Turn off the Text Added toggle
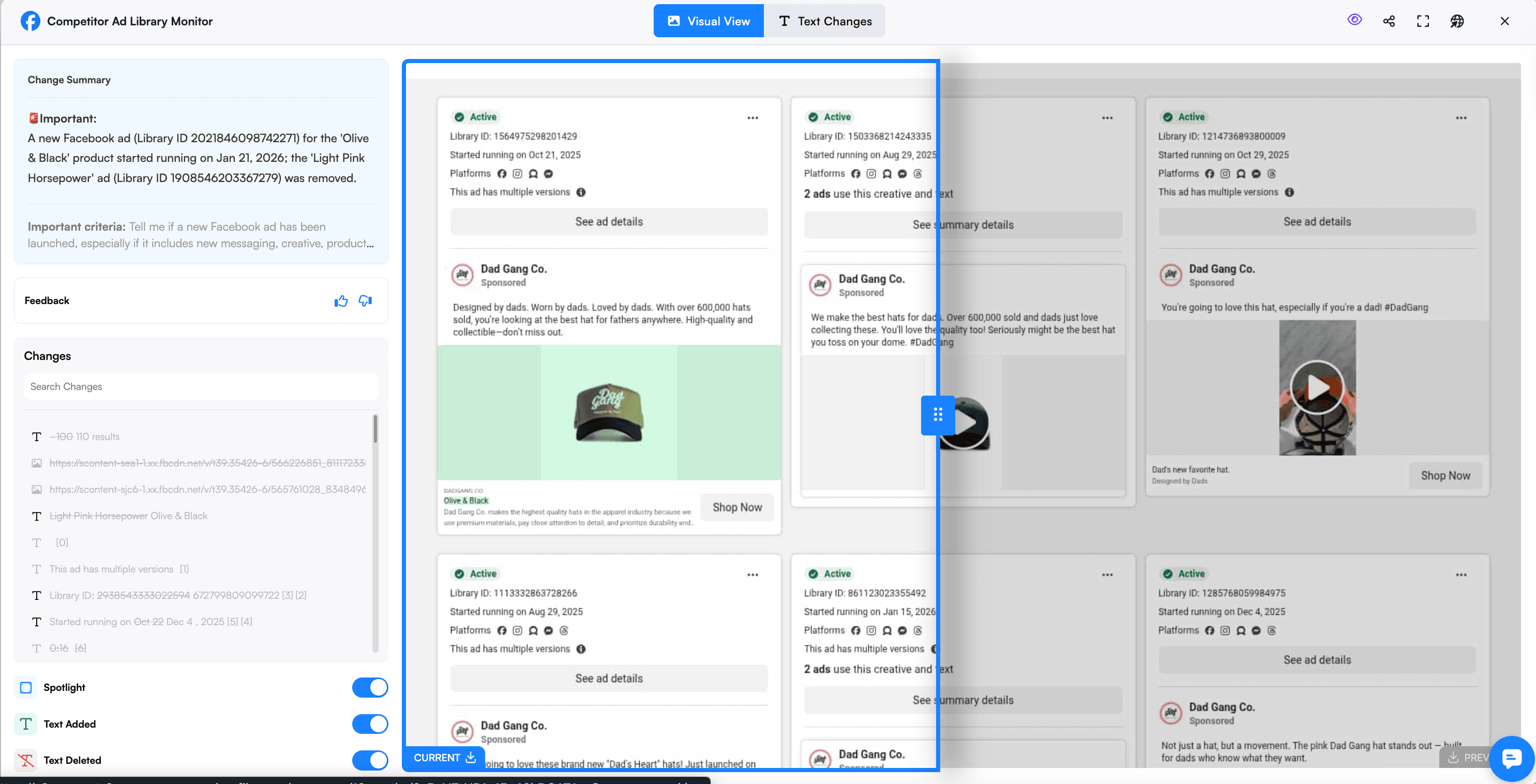This screenshot has height=784, width=1536. point(370,724)
